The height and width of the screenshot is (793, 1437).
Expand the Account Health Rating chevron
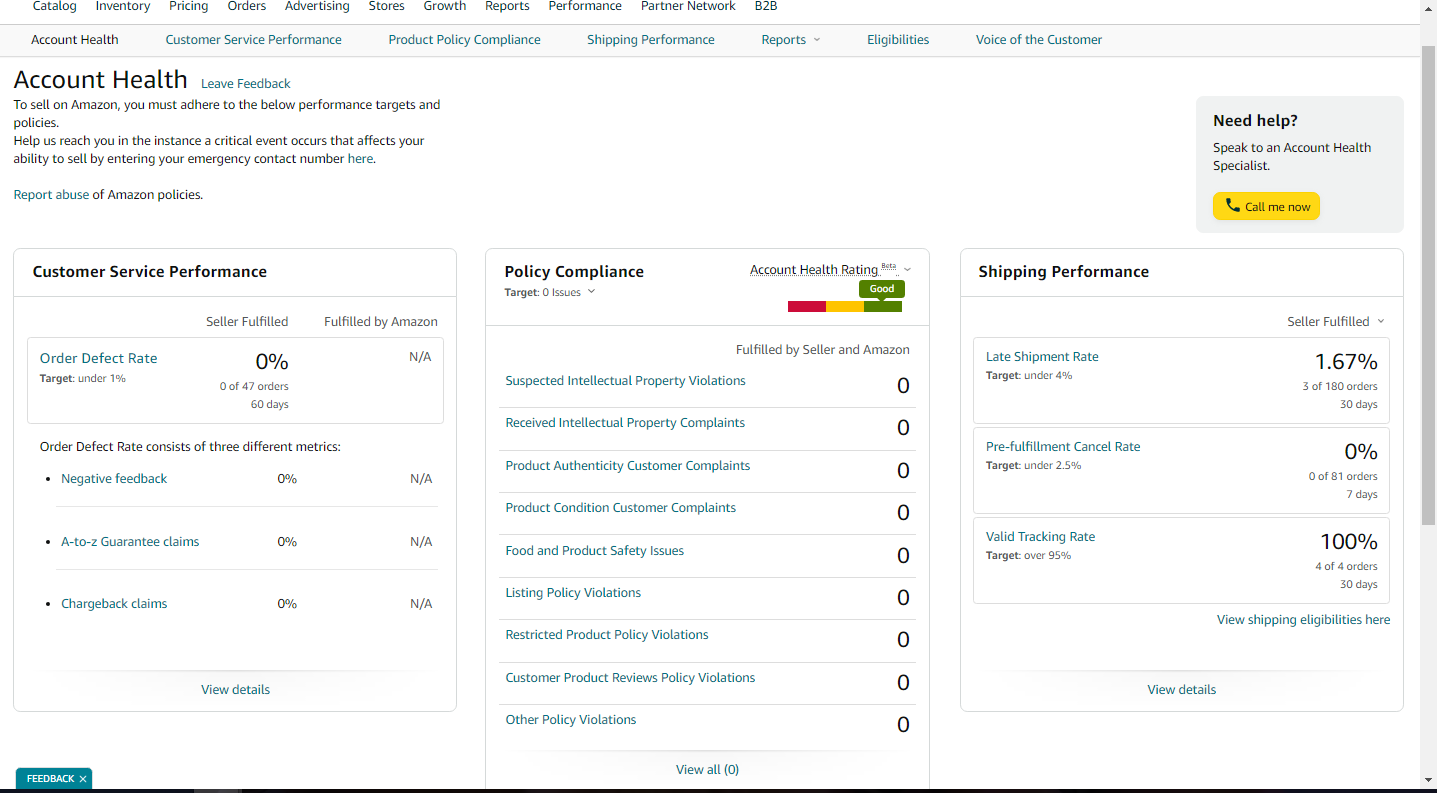pyautogui.click(x=908, y=270)
